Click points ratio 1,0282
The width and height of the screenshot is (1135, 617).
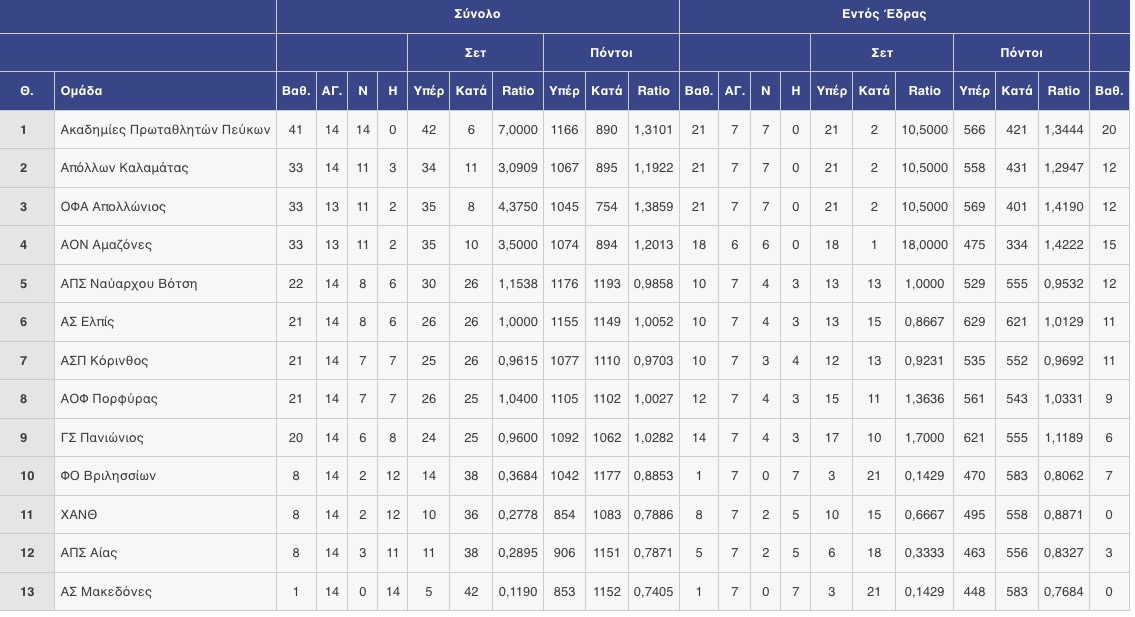[653, 437]
